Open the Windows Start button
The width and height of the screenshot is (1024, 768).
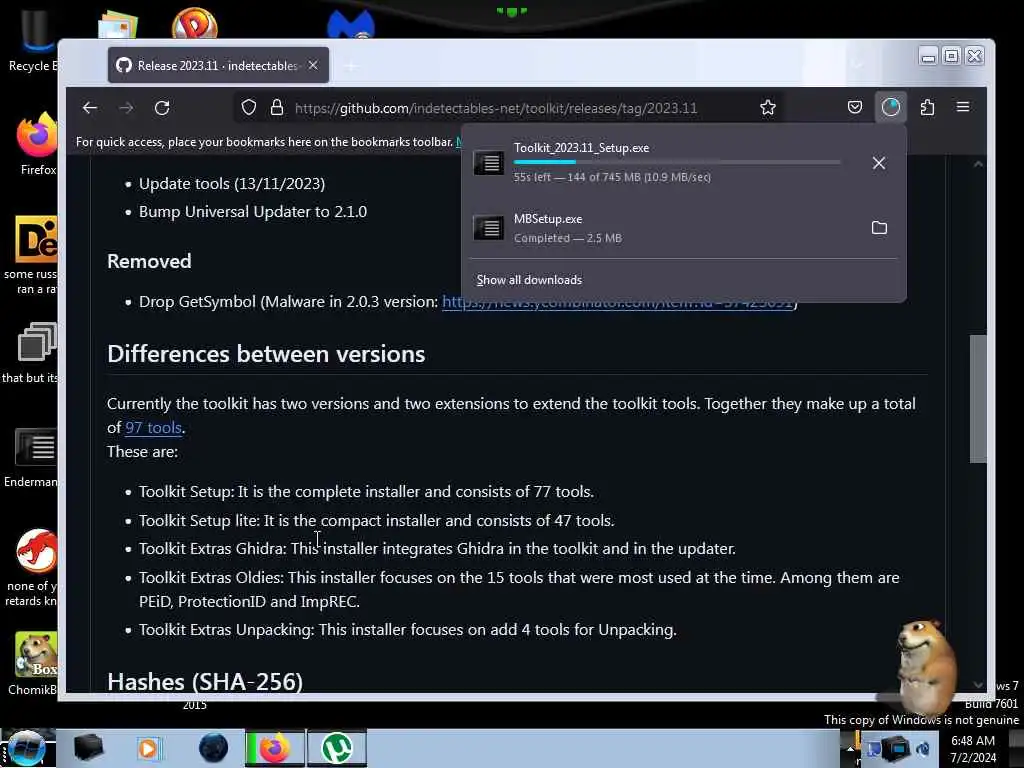click(x=26, y=748)
